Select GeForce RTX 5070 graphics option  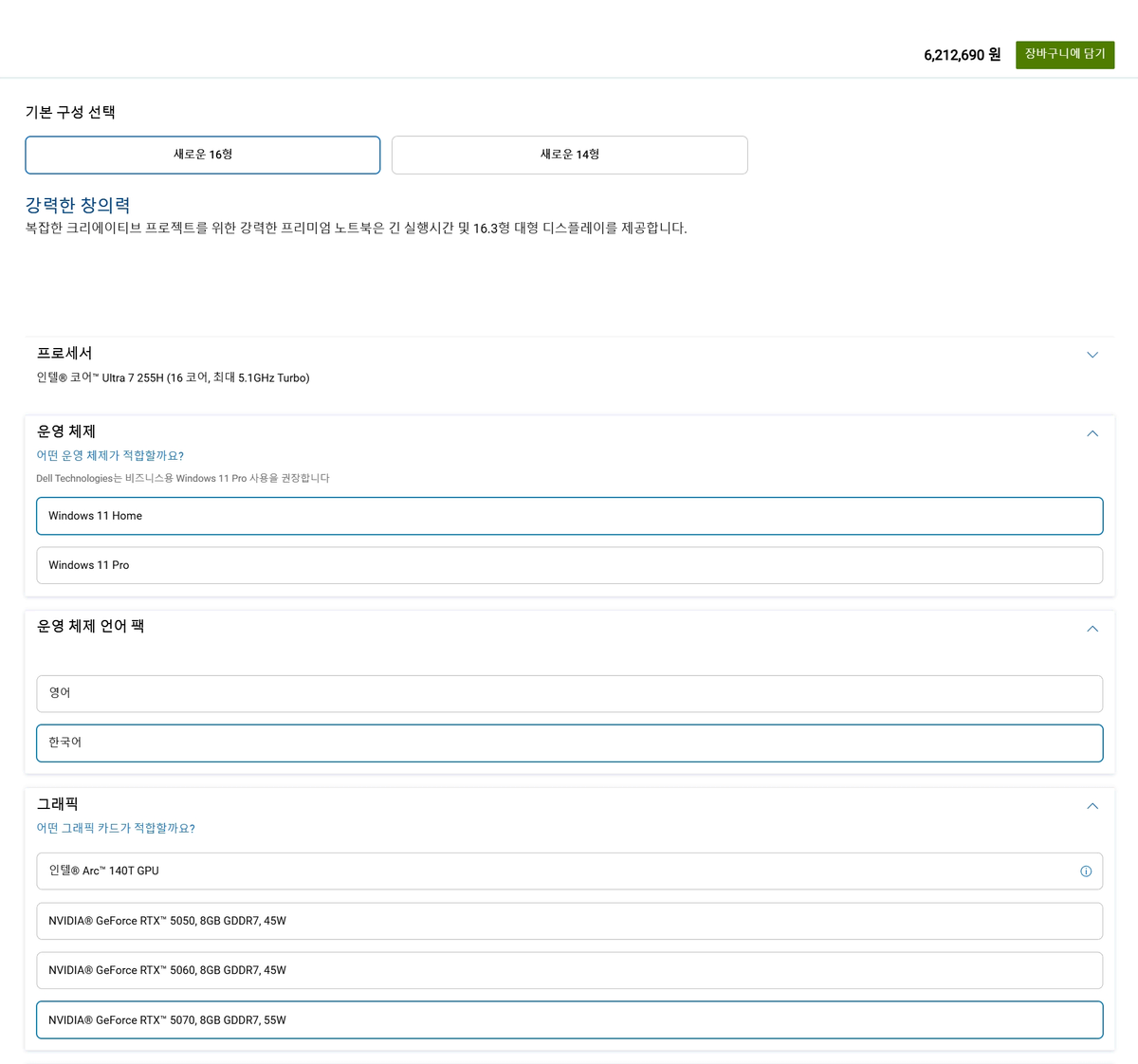570,1019
